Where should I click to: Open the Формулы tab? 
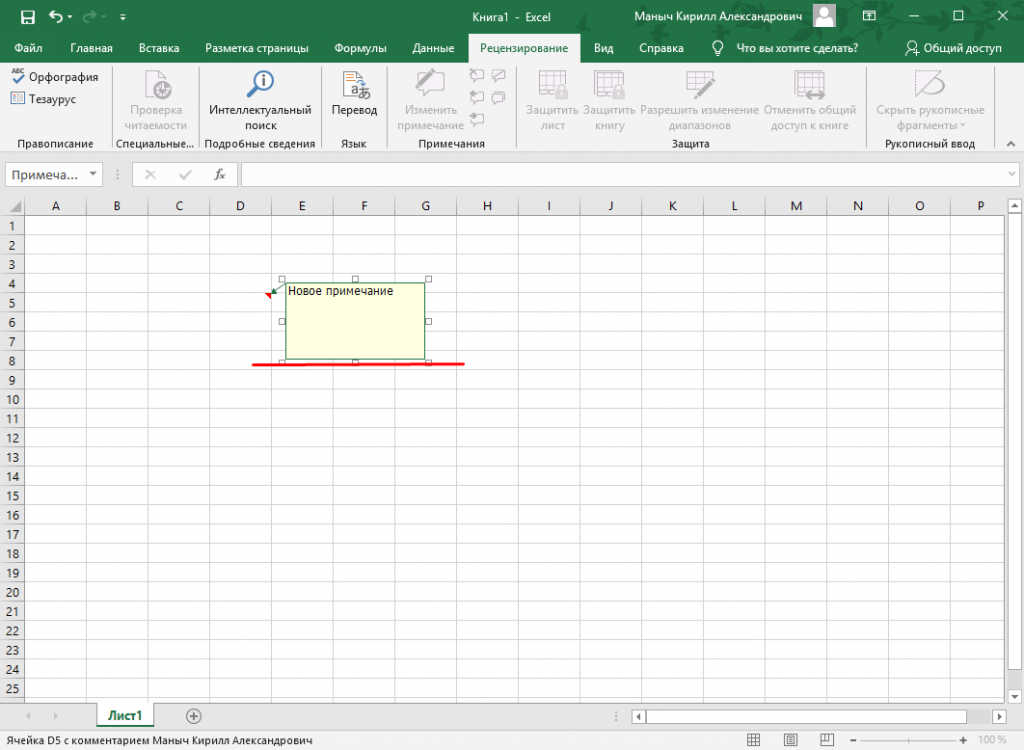tap(360, 48)
